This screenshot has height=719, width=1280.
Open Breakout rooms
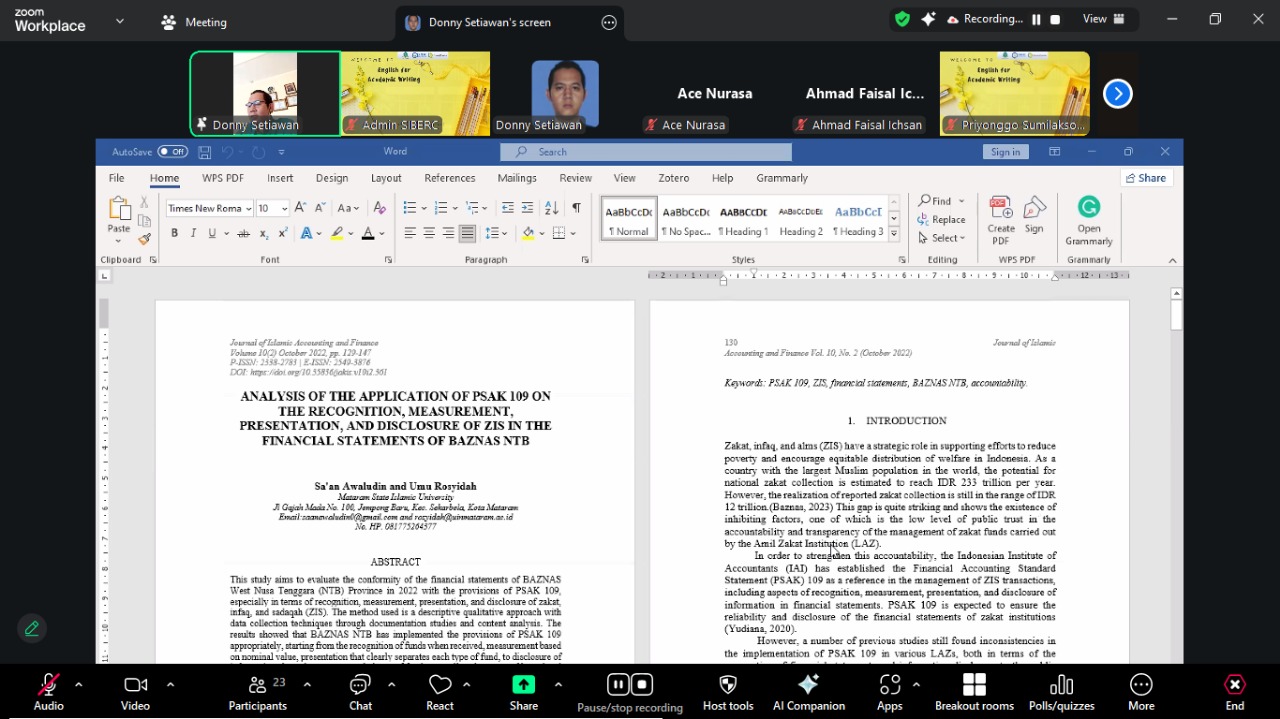(x=973, y=691)
